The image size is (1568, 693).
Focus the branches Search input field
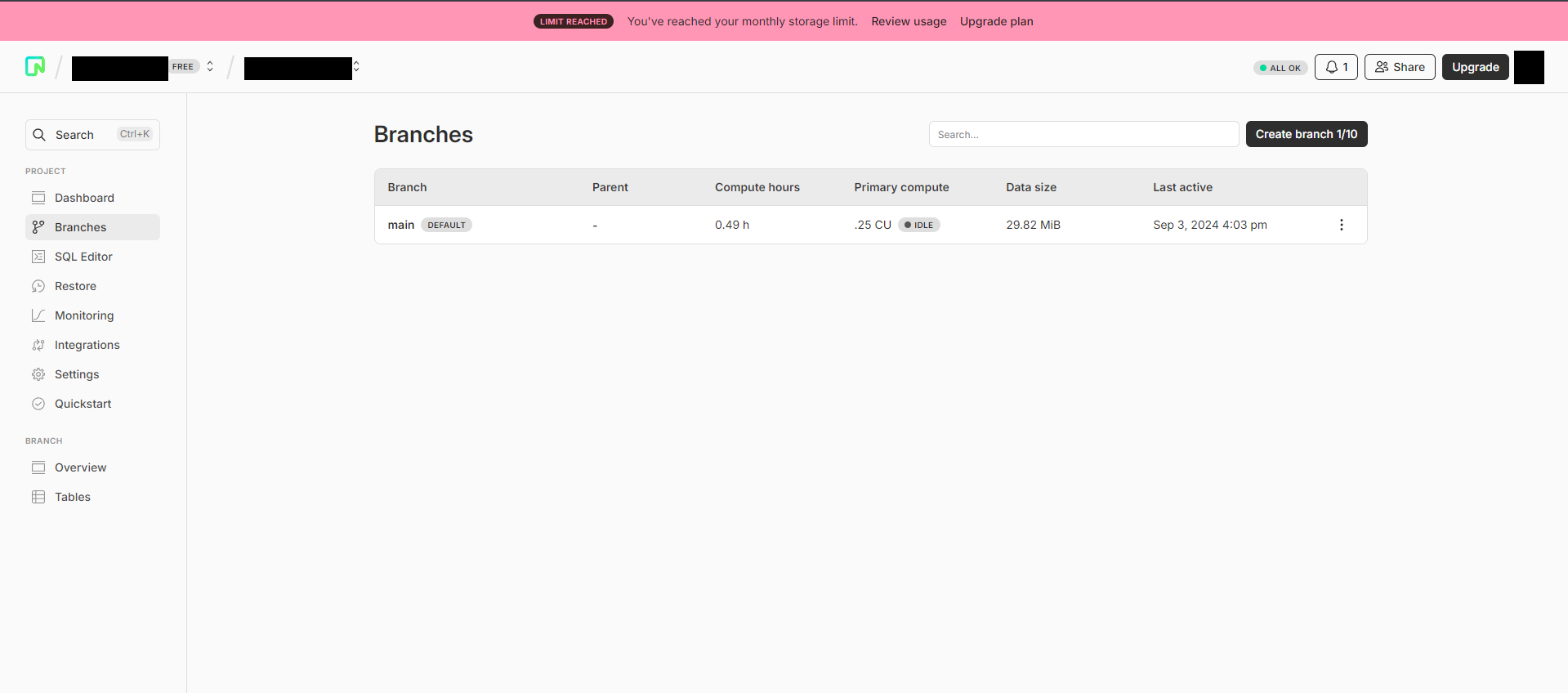pos(1083,134)
